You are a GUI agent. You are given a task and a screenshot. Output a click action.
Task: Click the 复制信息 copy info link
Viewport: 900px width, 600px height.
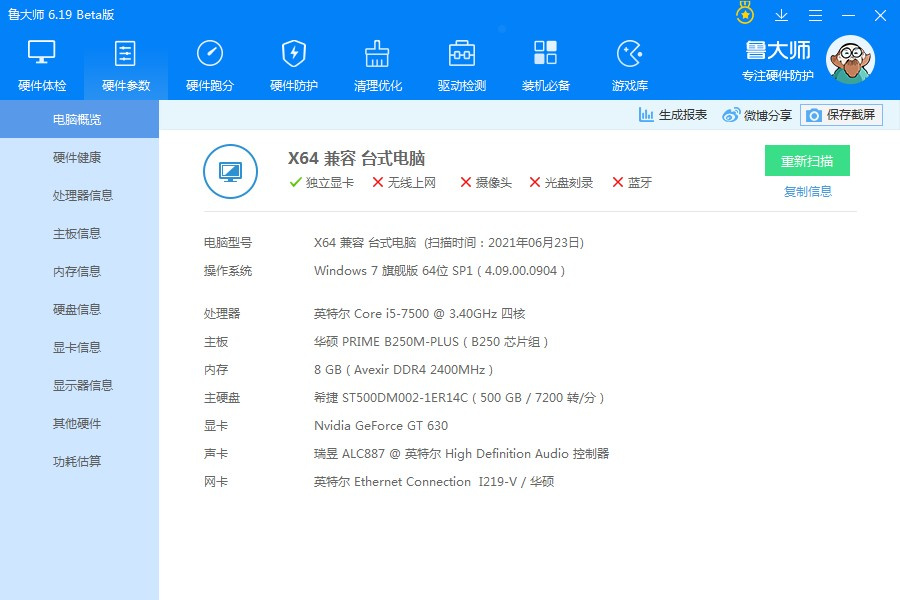point(808,191)
